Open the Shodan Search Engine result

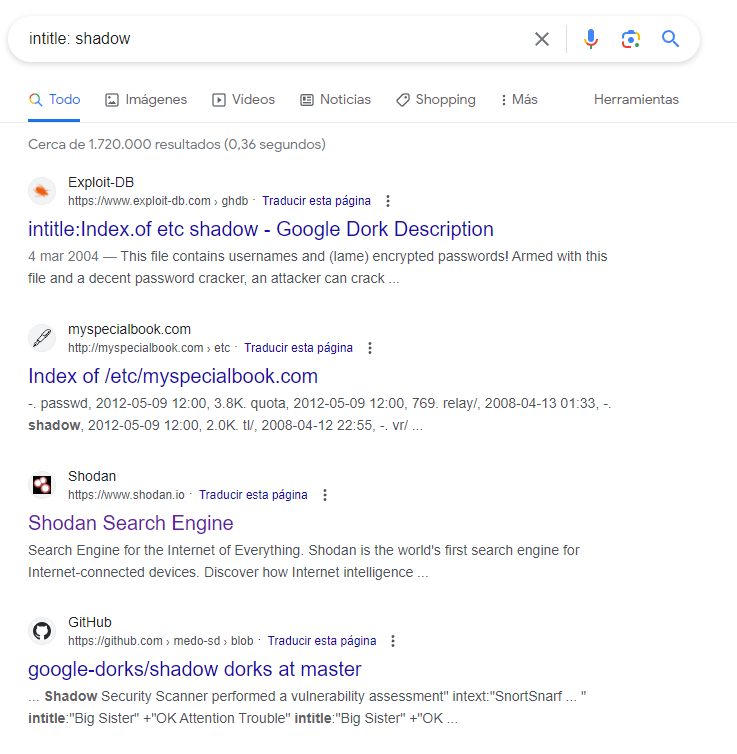click(x=131, y=523)
